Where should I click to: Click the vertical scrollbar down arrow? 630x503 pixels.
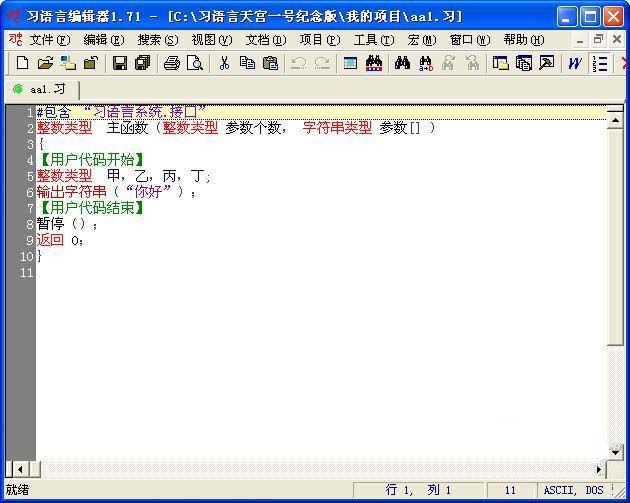click(x=616, y=452)
